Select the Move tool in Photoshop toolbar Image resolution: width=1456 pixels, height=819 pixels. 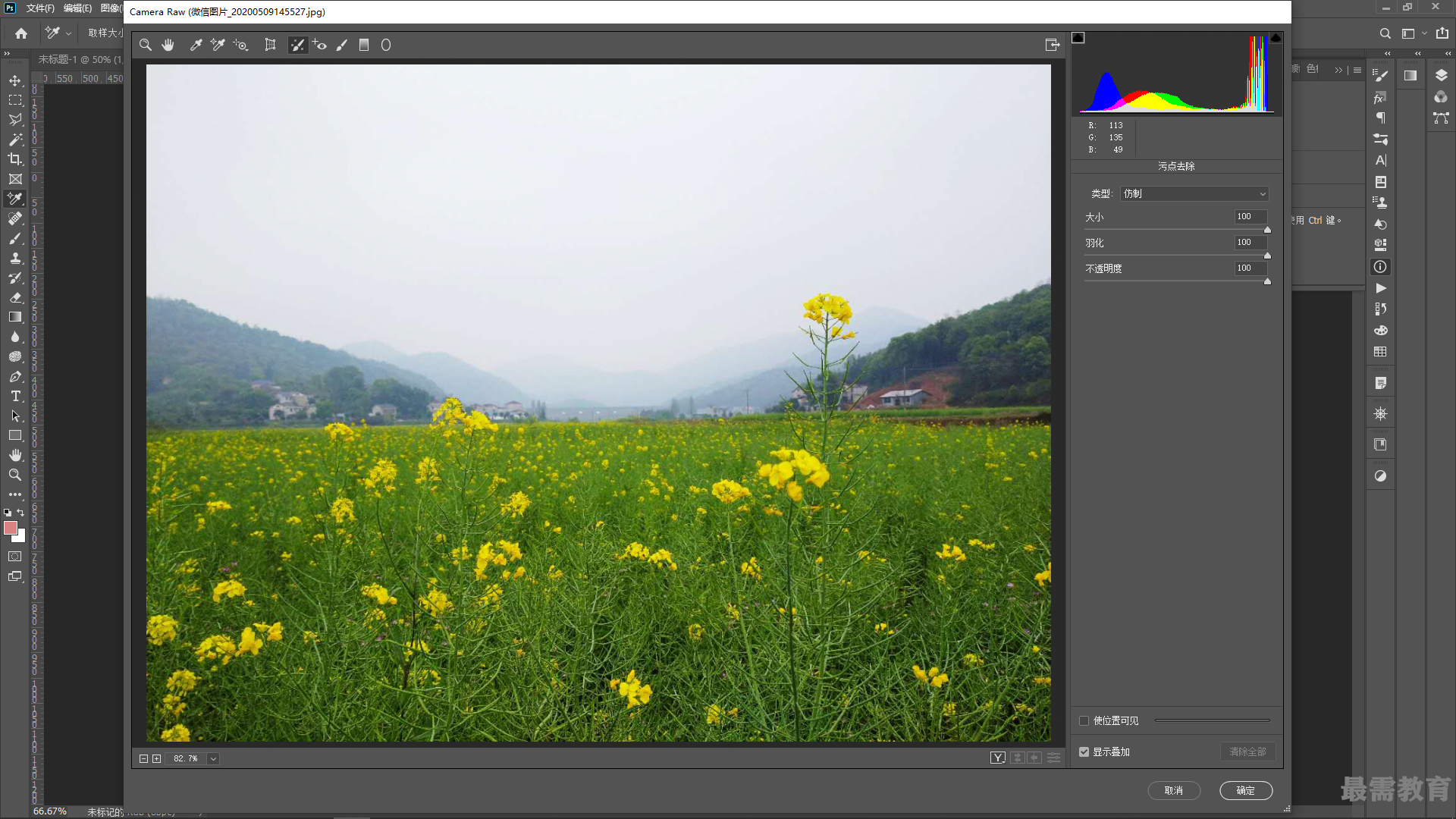click(x=15, y=80)
